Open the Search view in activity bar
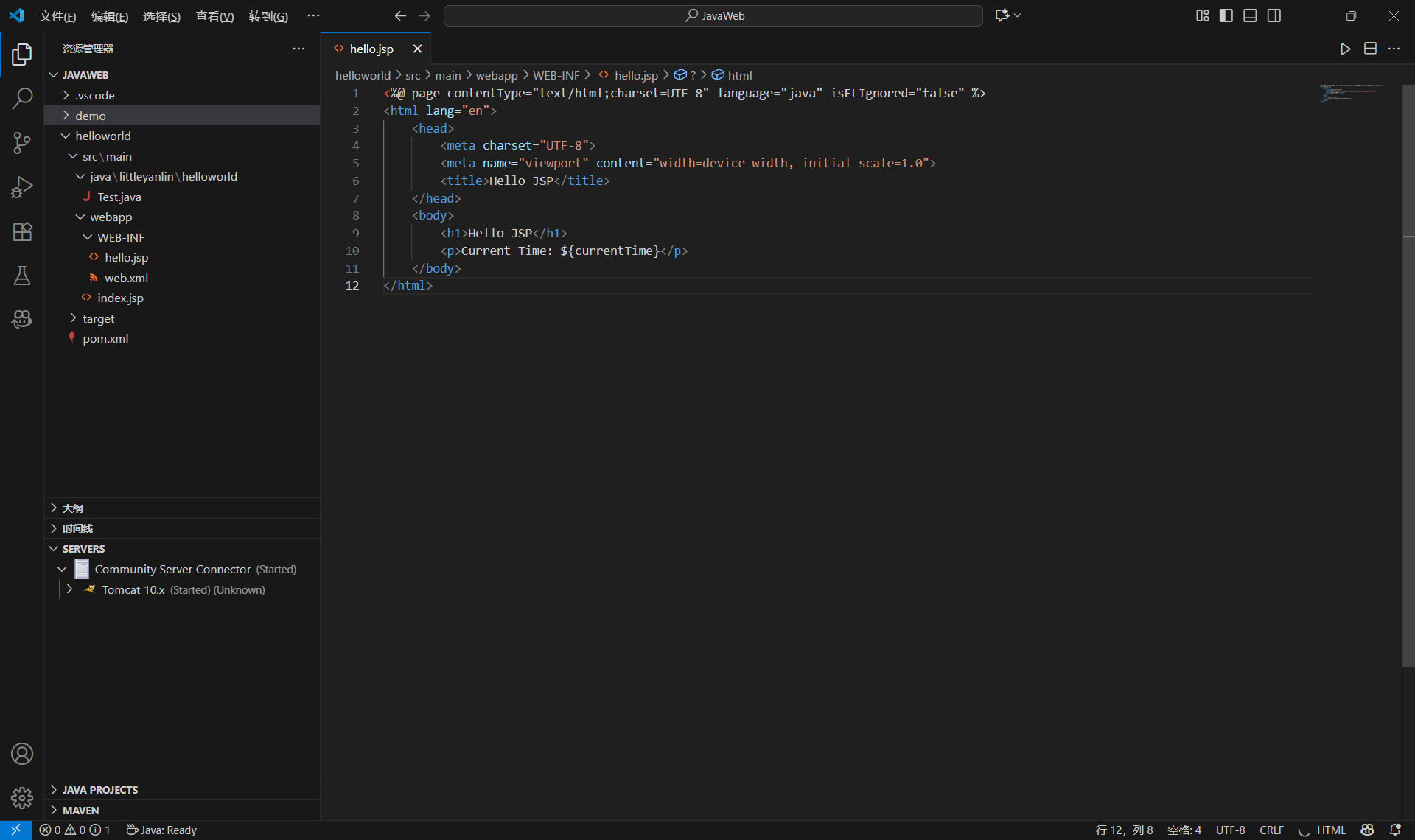Screen dimensions: 1415x840 point(22,98)
